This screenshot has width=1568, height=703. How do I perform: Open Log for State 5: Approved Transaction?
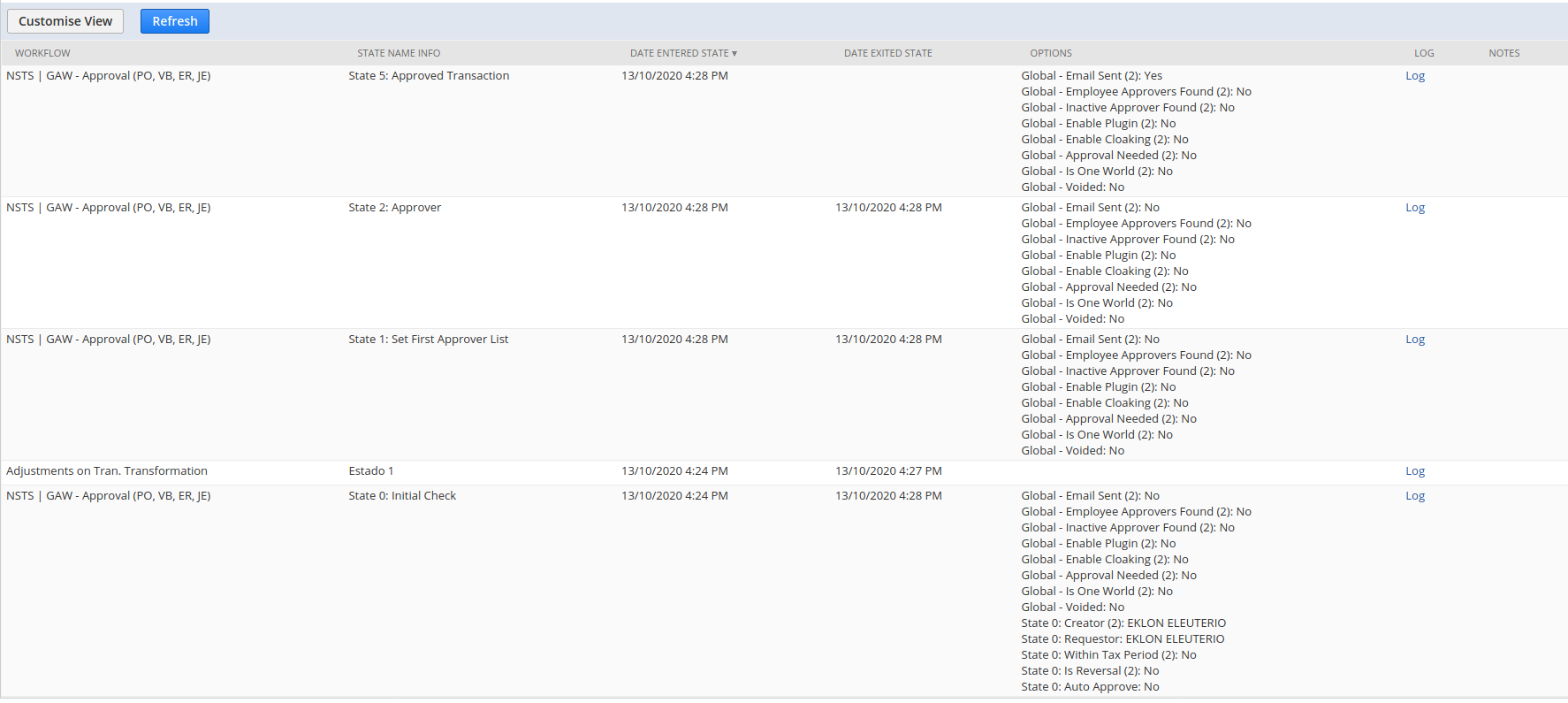click(1415, 76)
